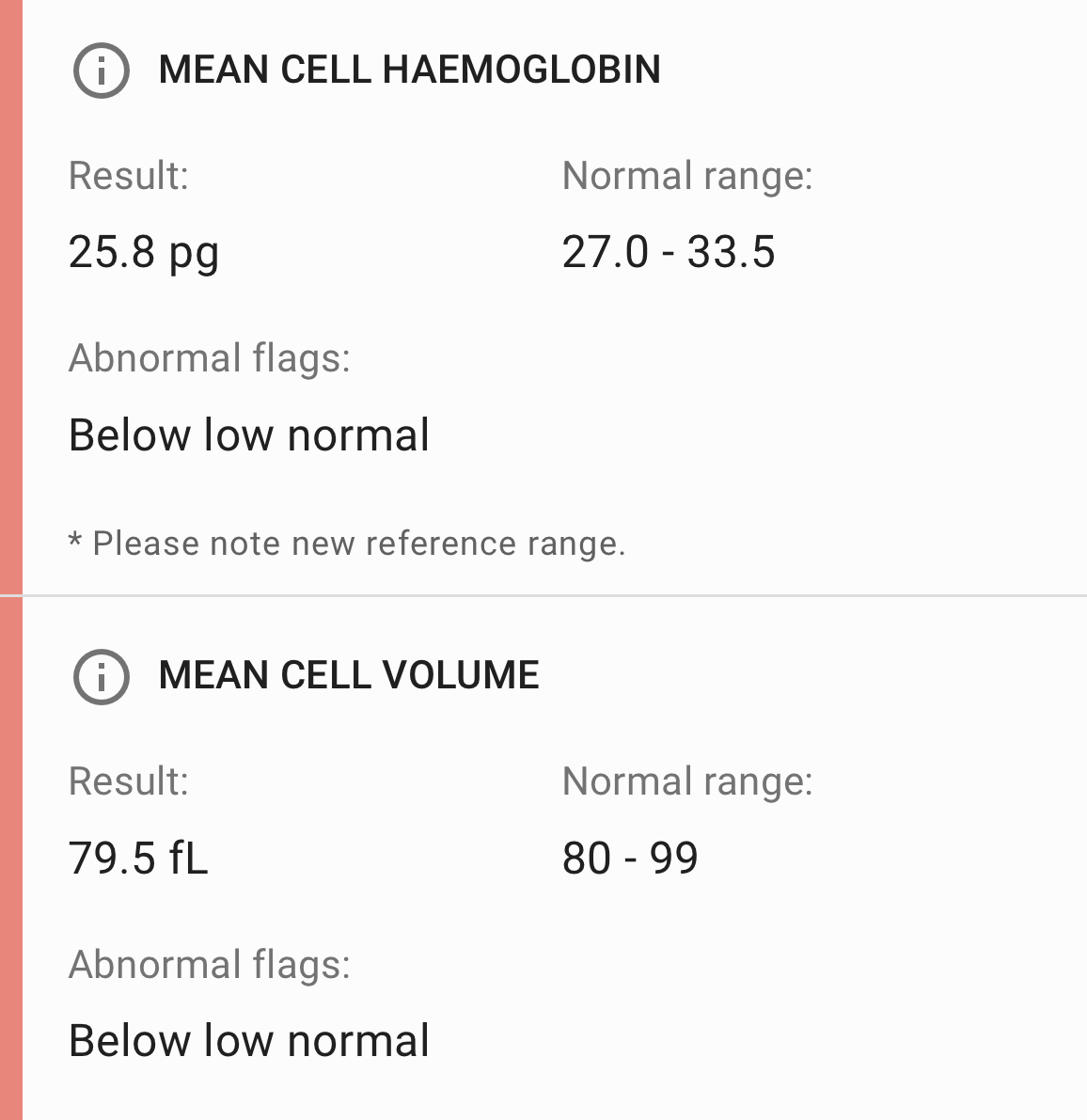Open info icon for Mean Cell Haemoglobin
The height and width of the screenshot is (1120, 1087).
click(102, 71)
